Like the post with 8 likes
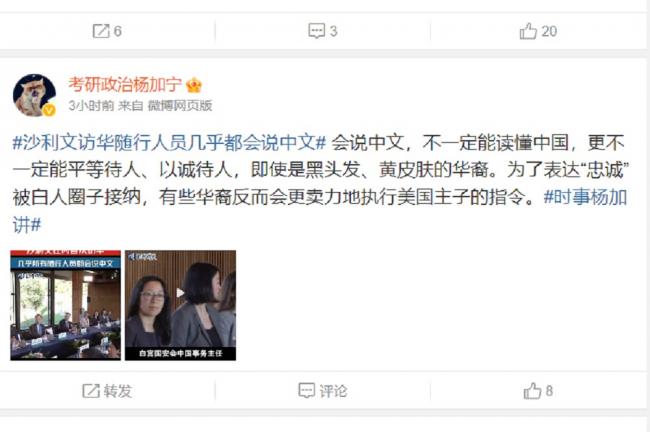This screenshot has height=432, width=650. (x=532, y=391)
